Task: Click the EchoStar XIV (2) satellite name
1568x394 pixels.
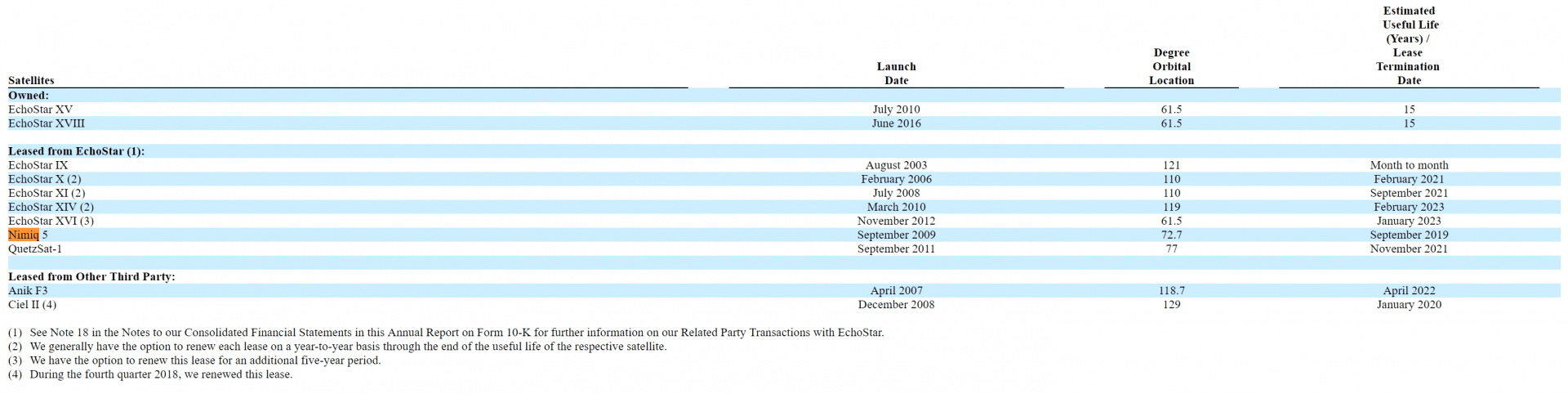Action: (51, 207)
